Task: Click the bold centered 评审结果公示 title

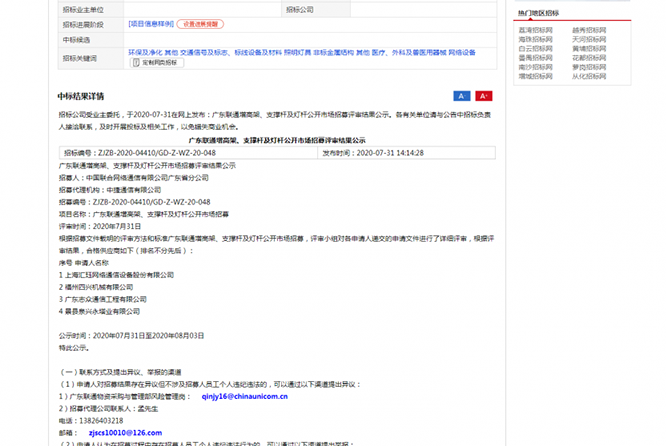Action: tap(277, 140)
